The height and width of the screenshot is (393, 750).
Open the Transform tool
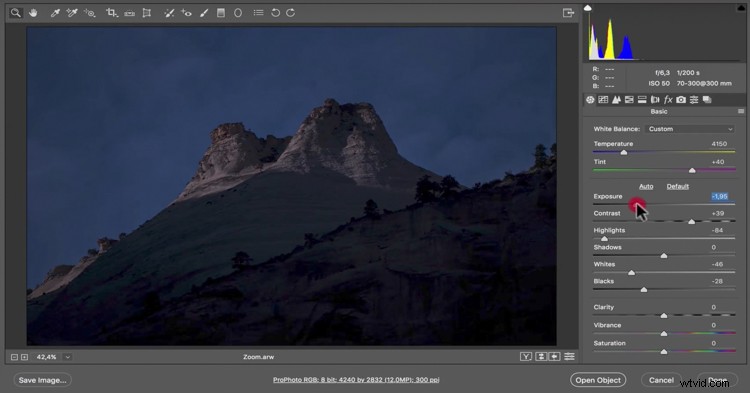coord(147,13)
